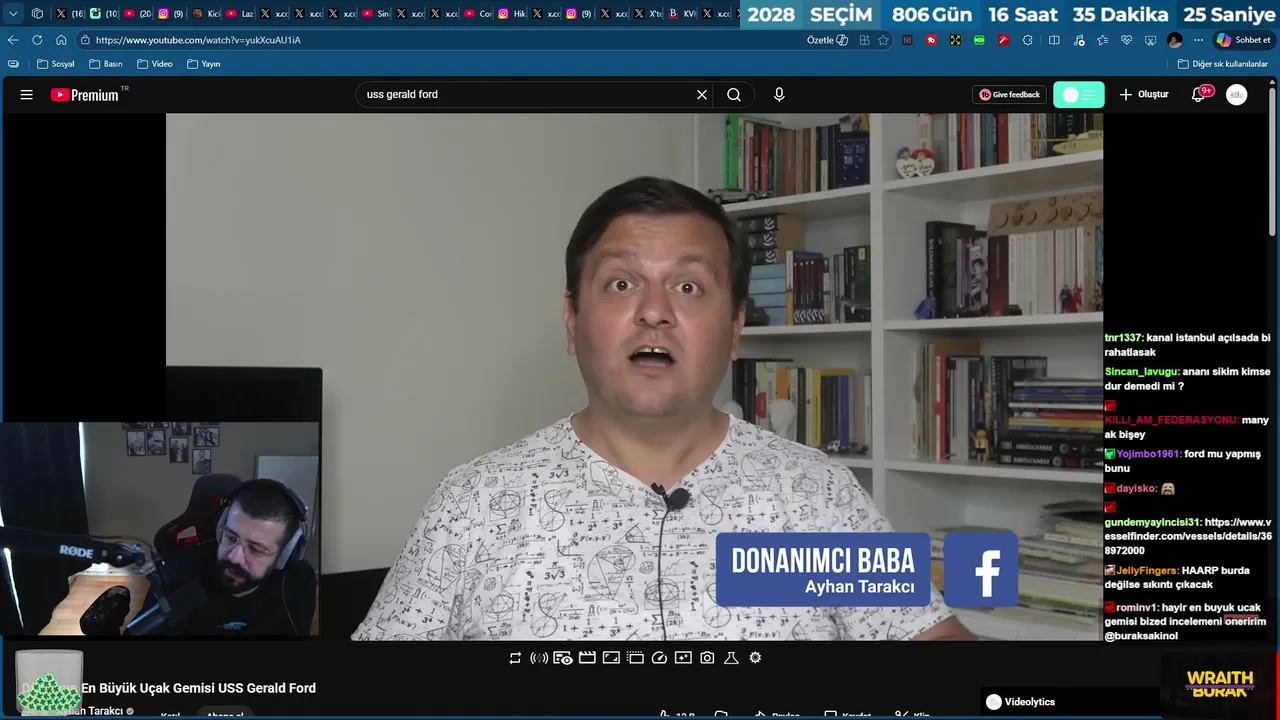Open the three-dot browser menu
Viewport: 1280px width, 720px height.
1198,40
